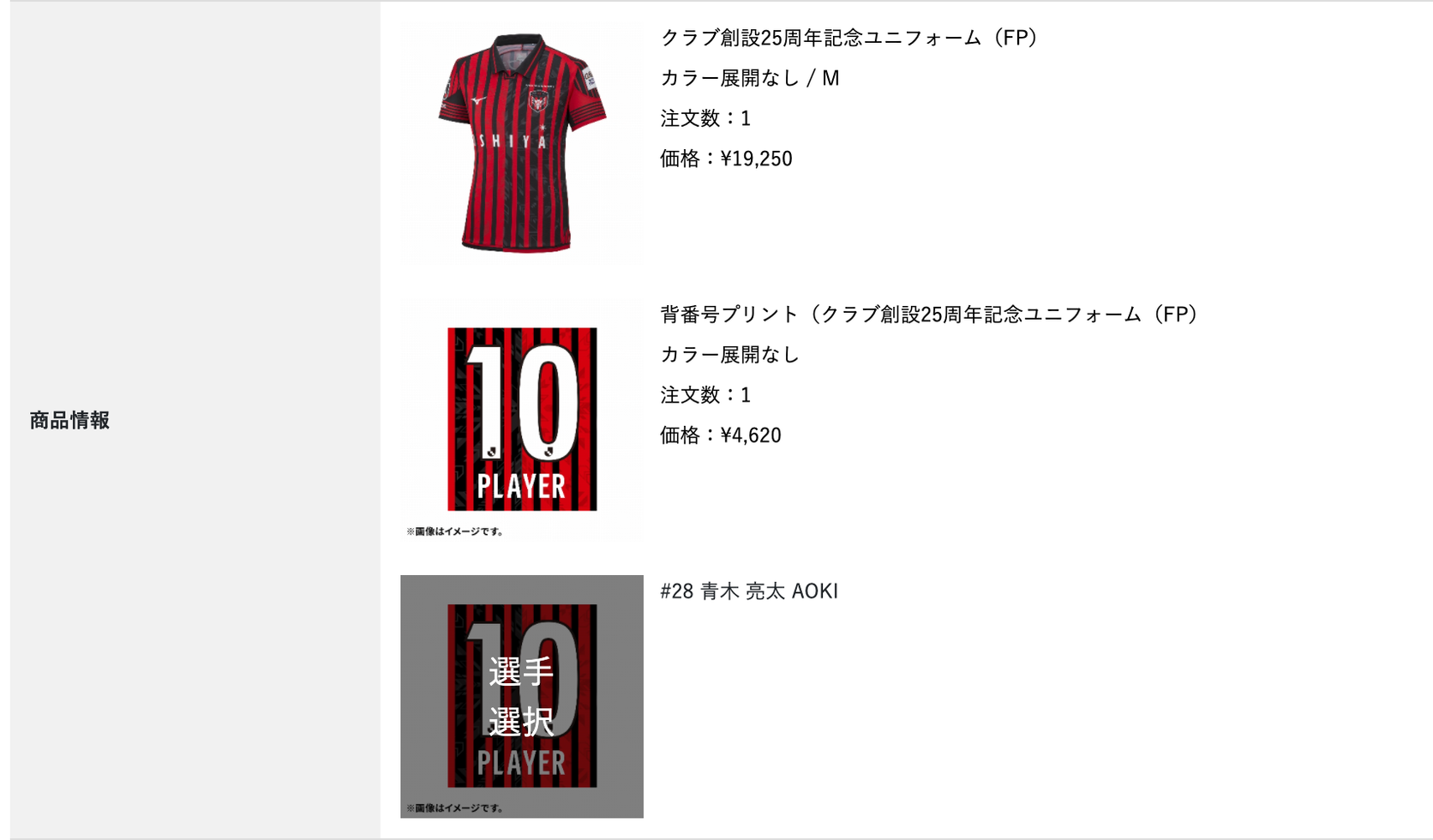Click the club crest on the jersey chest
Image resolution: width=1433 pixels, height=840 pixels.
538,103
